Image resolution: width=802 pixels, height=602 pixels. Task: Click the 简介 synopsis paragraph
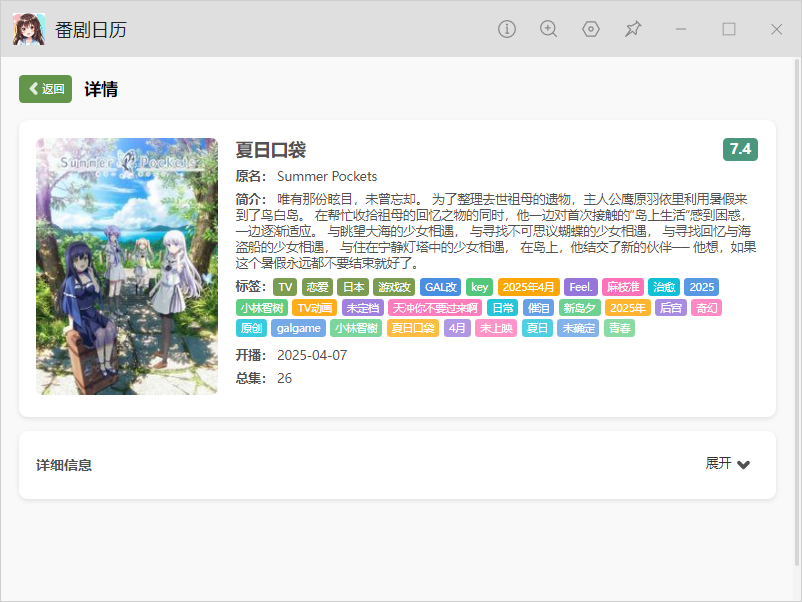[x=496, y=231]
